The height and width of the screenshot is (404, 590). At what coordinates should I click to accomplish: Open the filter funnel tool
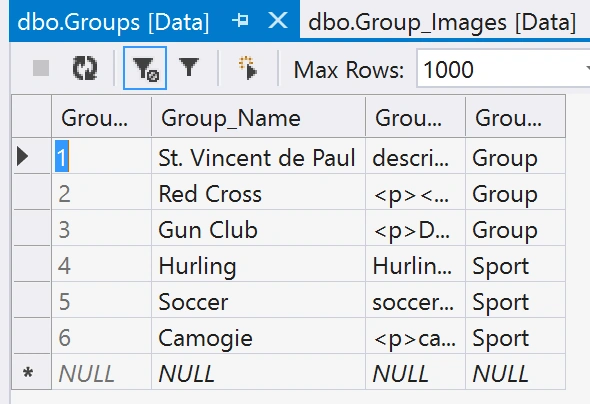(x=189, y=68)
